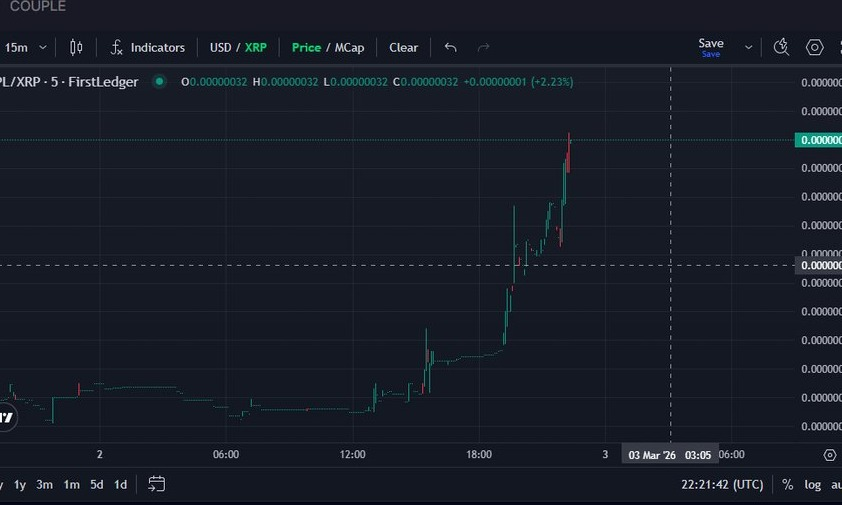842x505 pixels.
Task: Undo the last chart action
Action: click(x=451, y=48)
